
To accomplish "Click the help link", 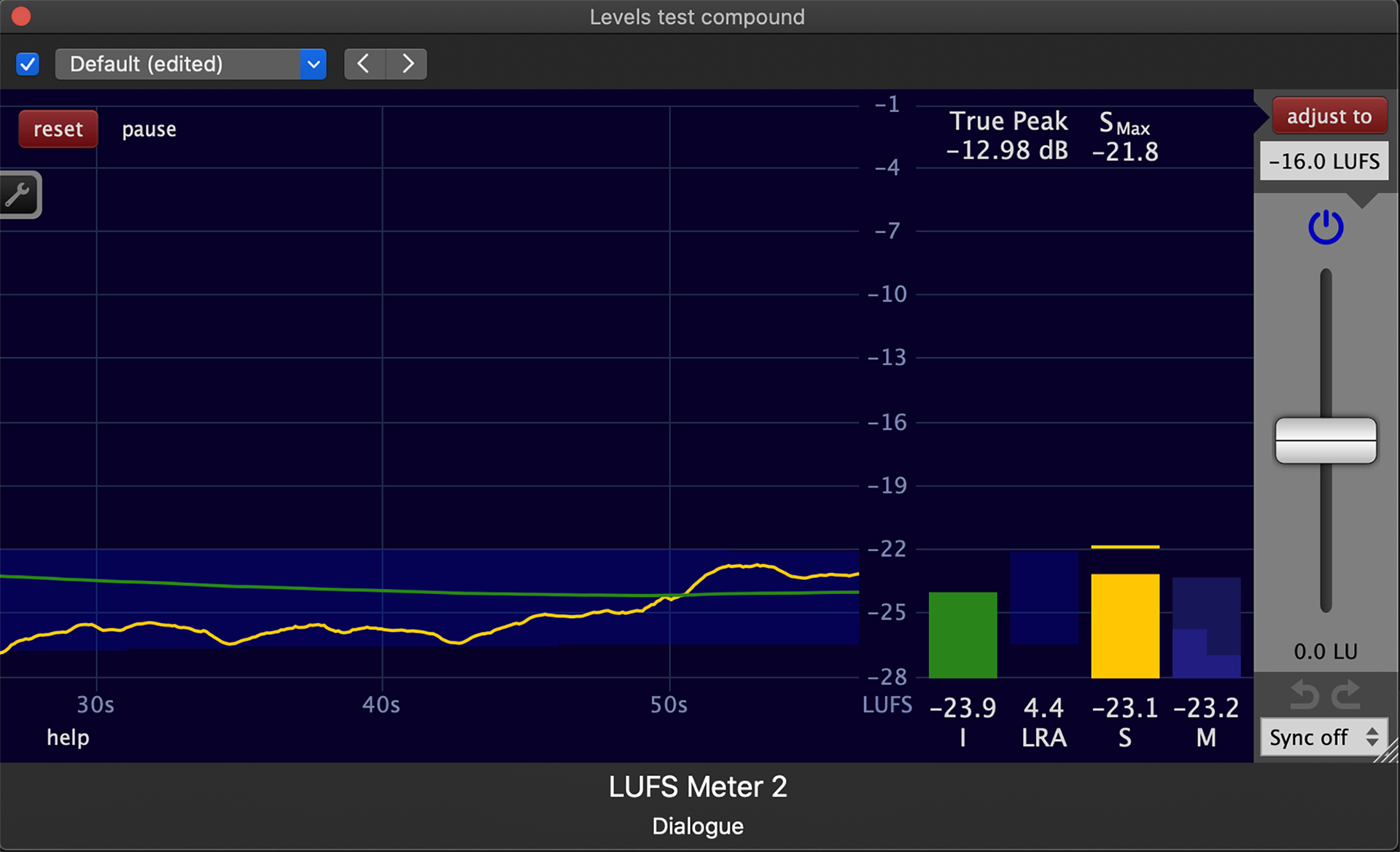I will 68,738.
